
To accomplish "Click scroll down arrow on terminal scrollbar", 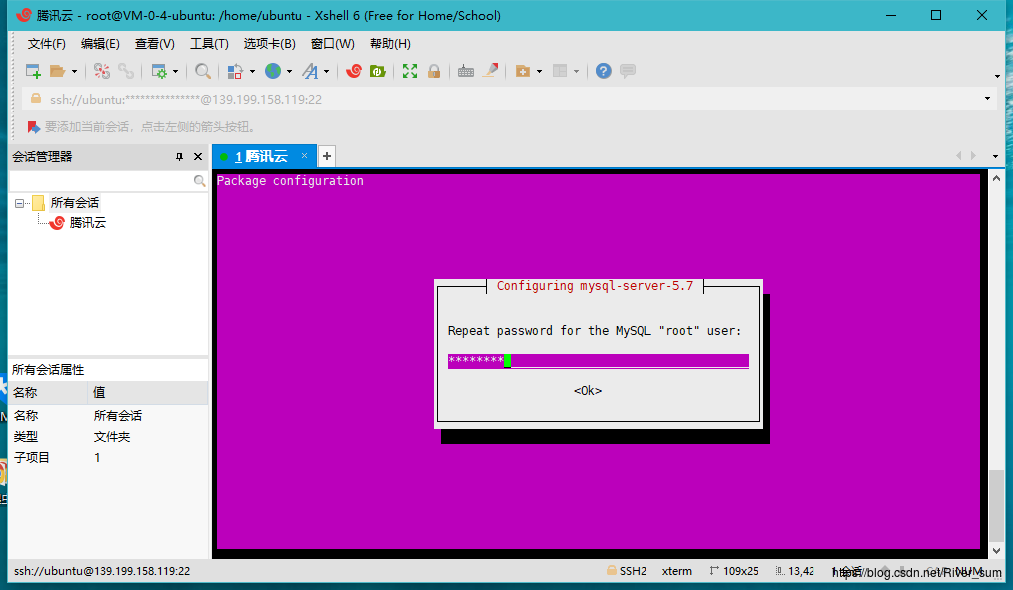I will pos(996,551).
